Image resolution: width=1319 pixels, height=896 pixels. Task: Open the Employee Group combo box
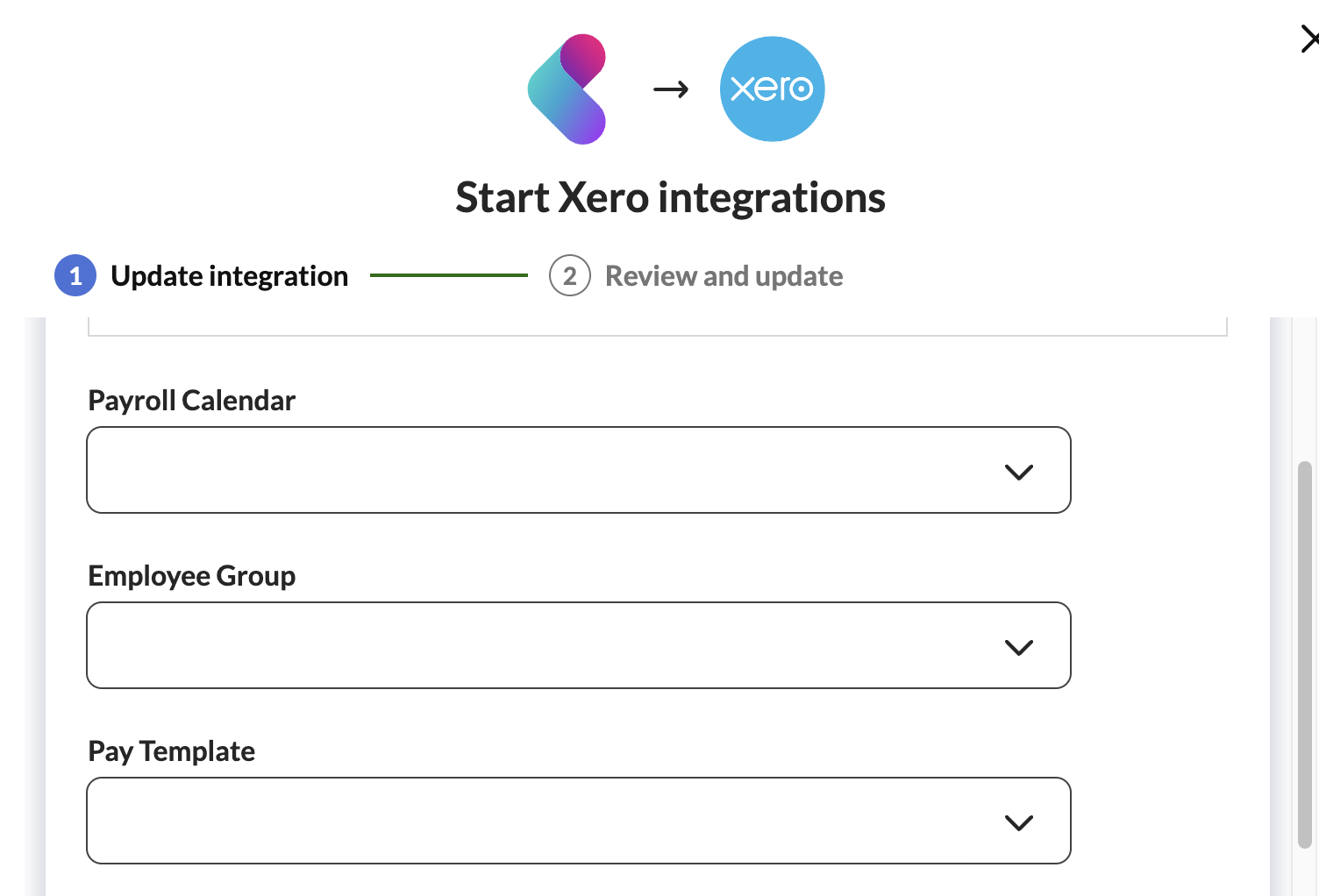point(544,645)
